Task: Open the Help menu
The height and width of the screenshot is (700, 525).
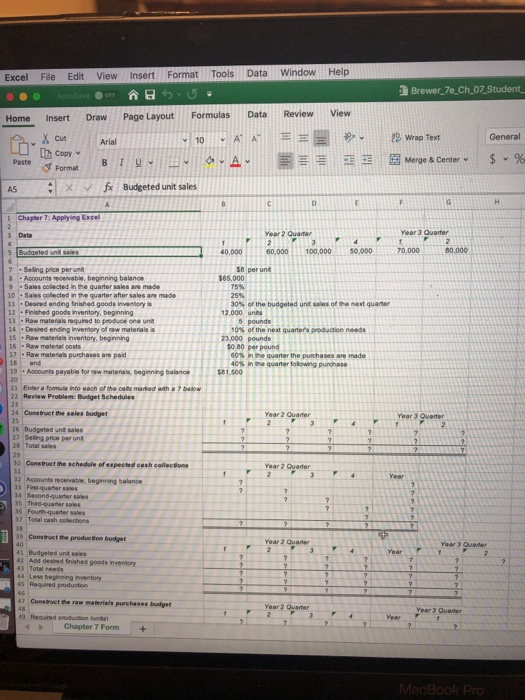Action: 338,71
